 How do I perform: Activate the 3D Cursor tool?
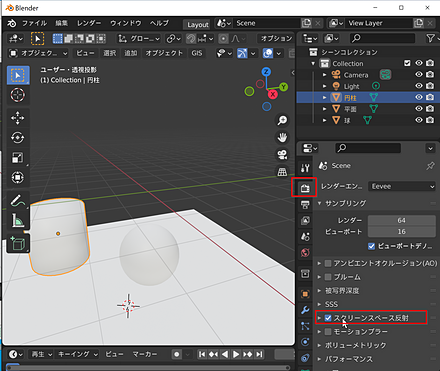[18, 95]
